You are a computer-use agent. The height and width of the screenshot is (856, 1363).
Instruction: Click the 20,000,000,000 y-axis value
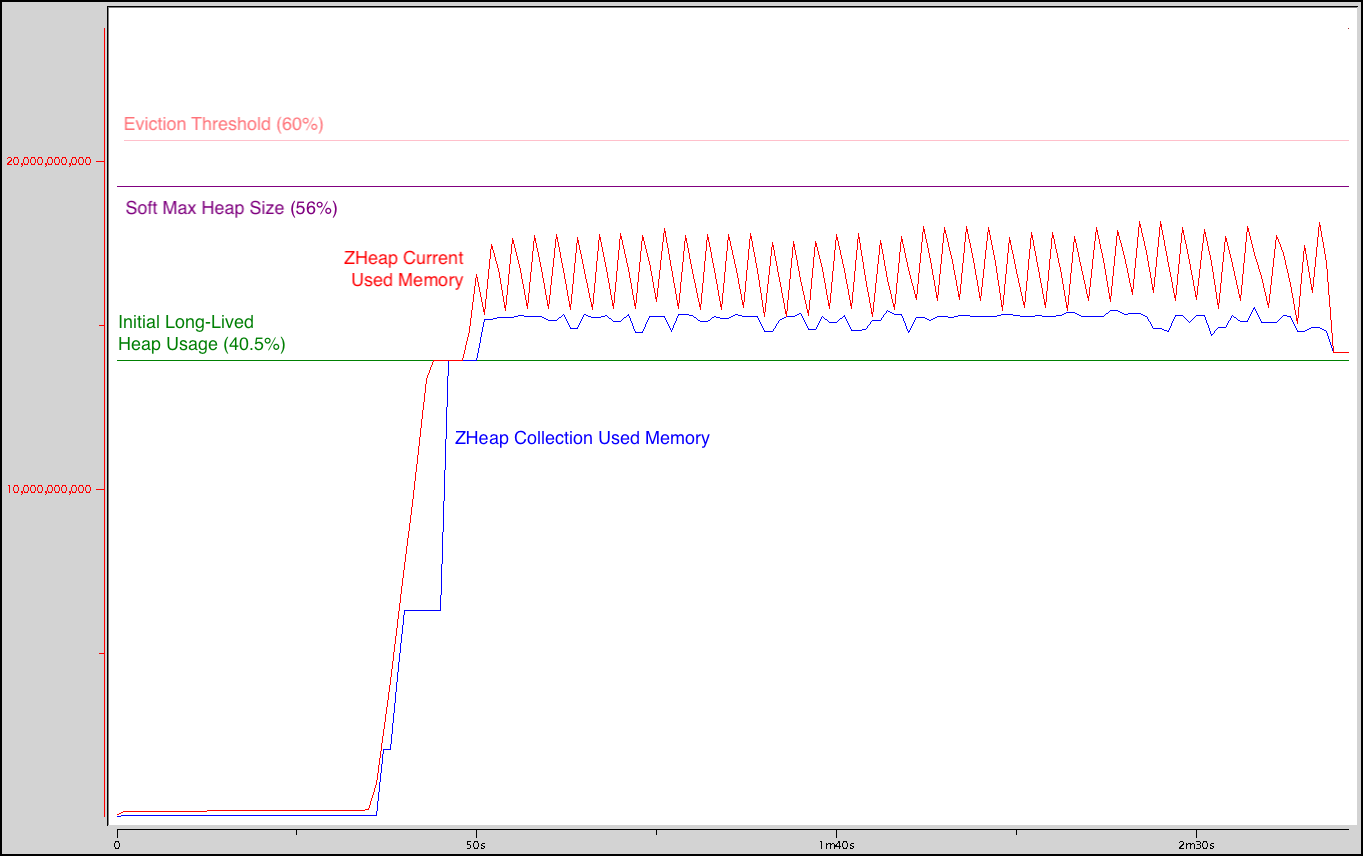(49, 160)
